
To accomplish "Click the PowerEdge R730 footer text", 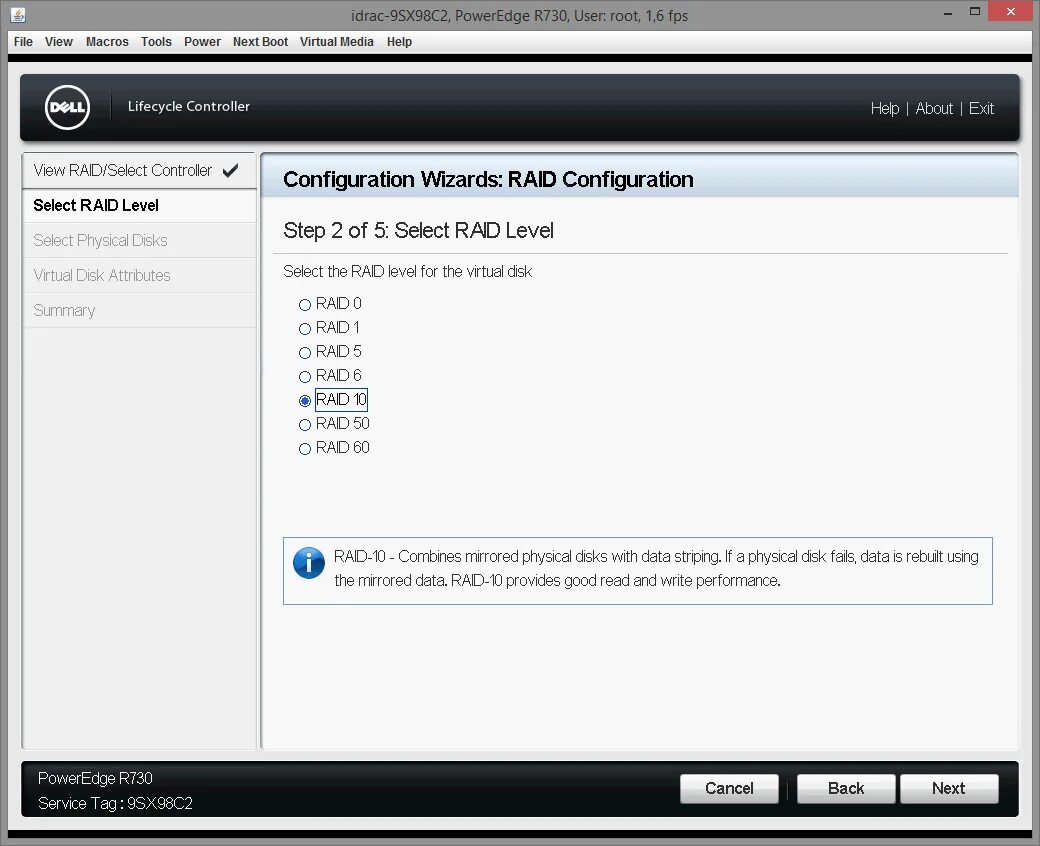I will tap(95, 778).
